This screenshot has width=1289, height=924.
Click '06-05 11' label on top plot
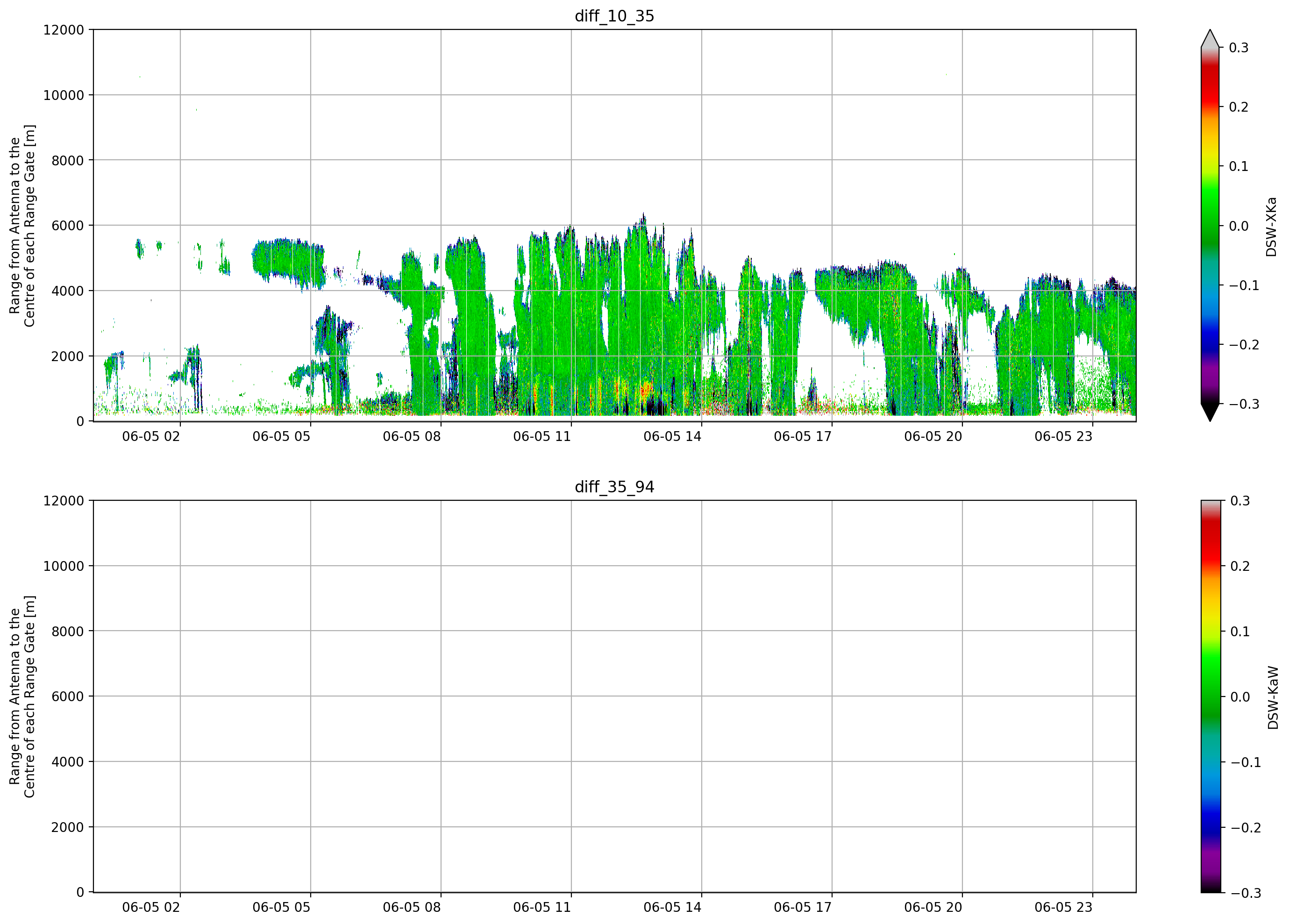pos(541,436)
